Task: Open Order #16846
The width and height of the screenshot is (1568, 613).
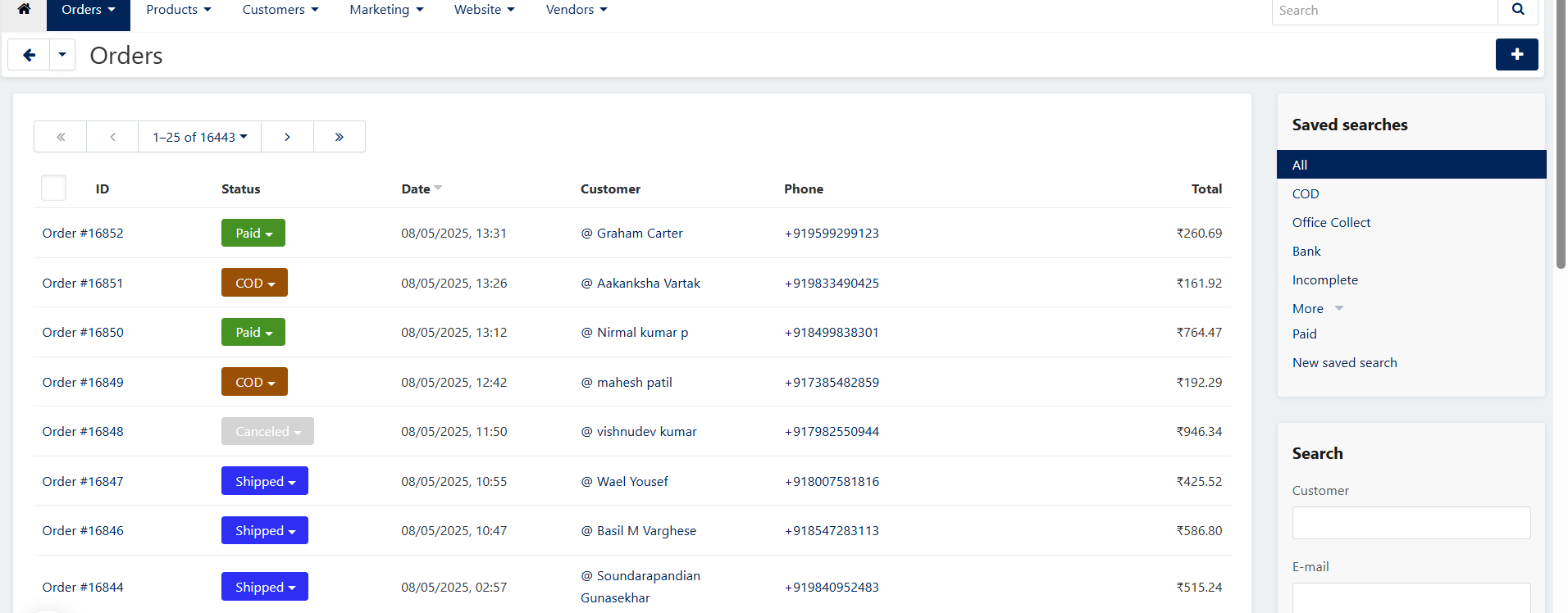Action: click(x=83, y=530)
